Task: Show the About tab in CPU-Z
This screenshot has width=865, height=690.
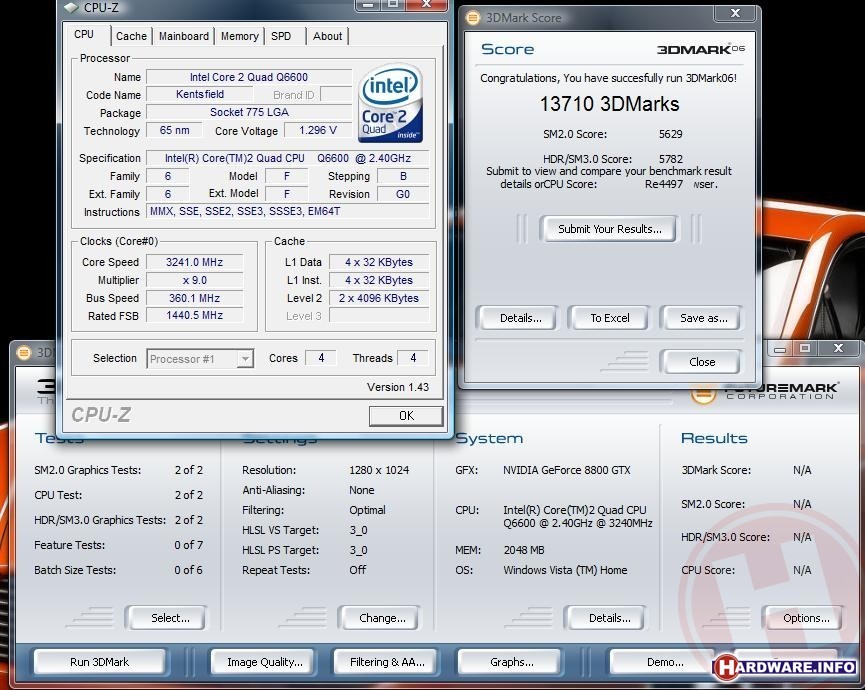Action: [x=328, y=36]
